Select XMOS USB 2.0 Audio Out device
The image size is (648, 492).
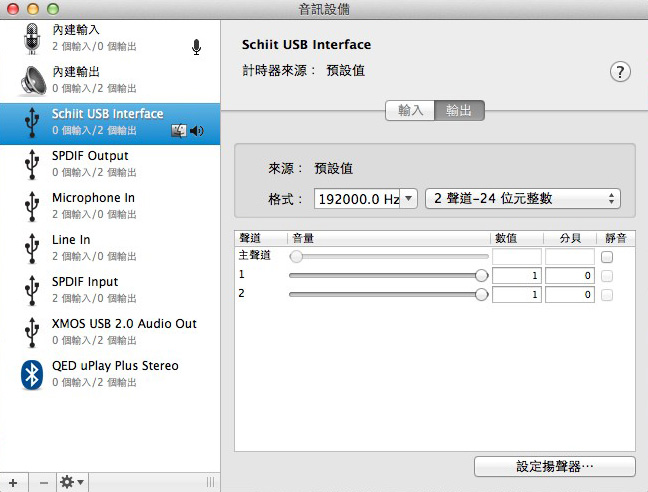pyautogui.click(x=110, y=332)
